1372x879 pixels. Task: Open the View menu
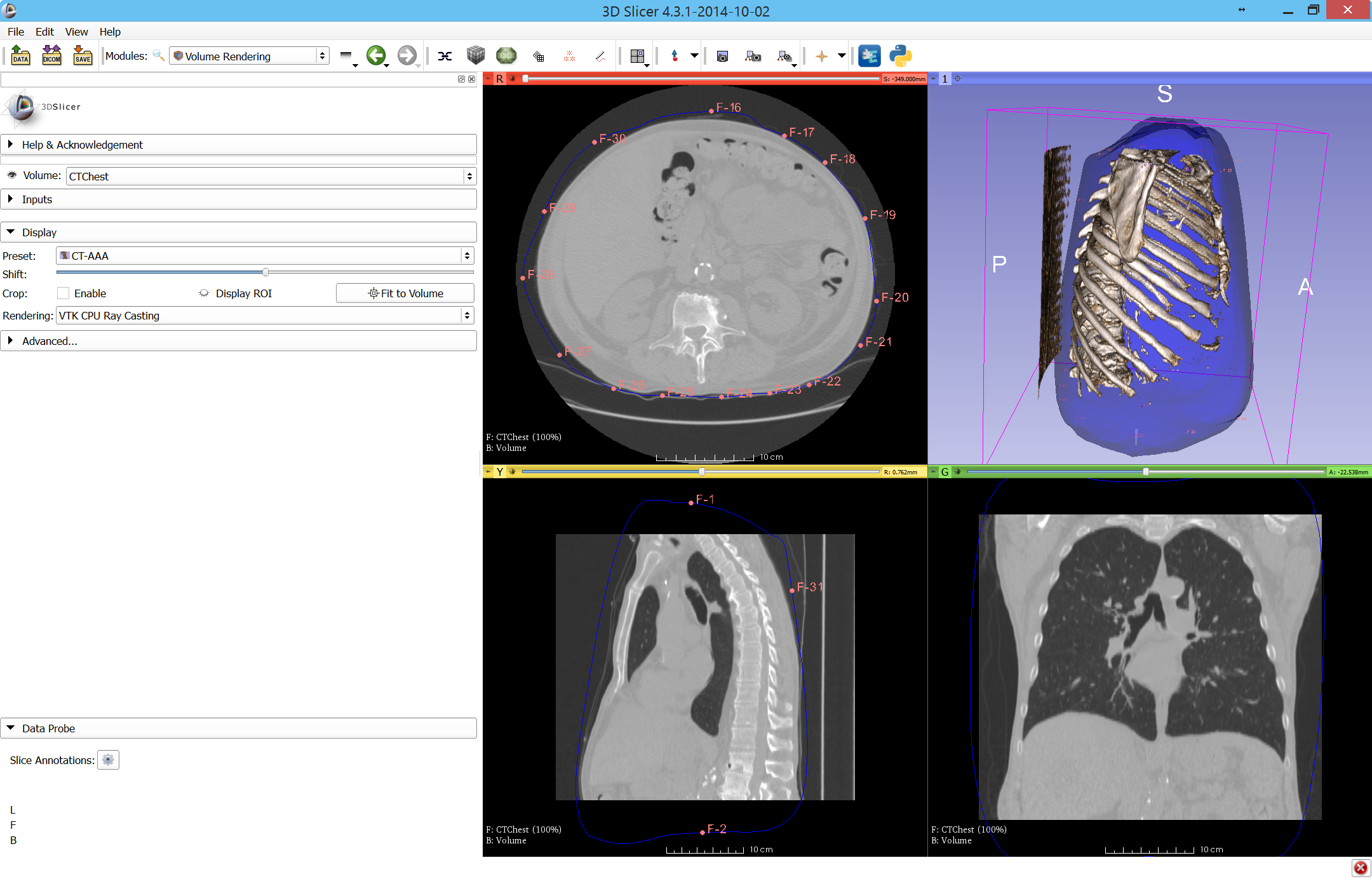76,32
